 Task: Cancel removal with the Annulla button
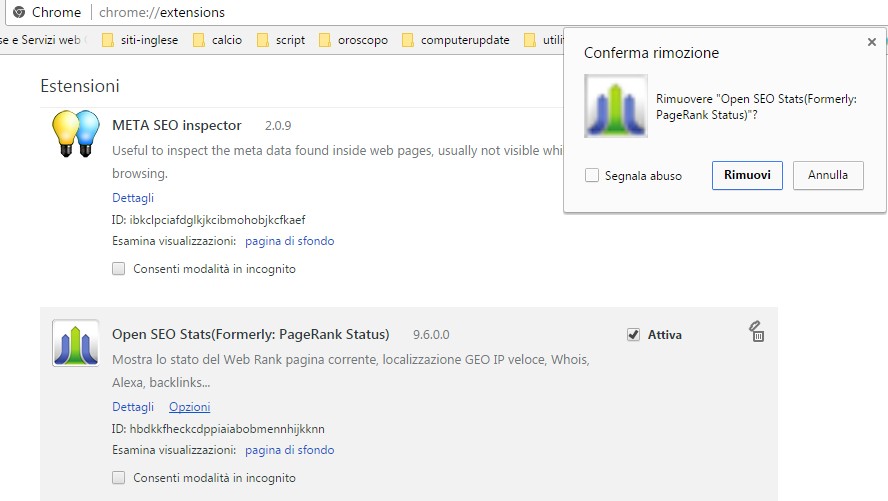pyautogui.click(x=828, y=175)
